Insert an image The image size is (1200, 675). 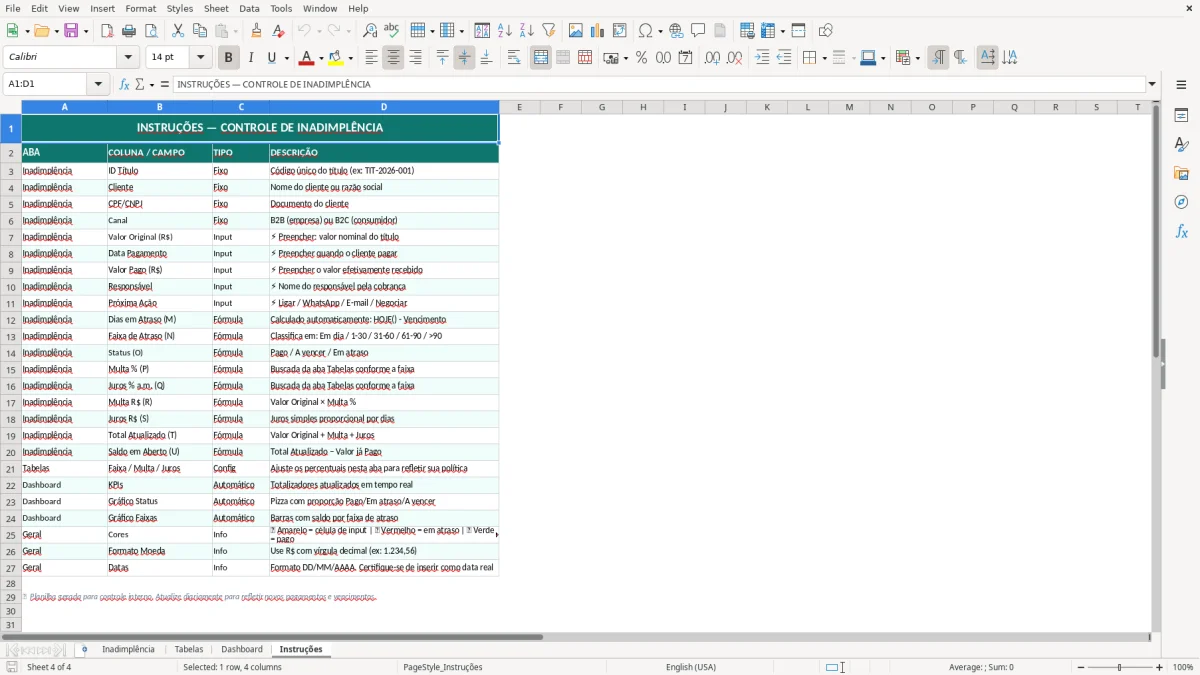pyautogui.click(x=576, y=31)
